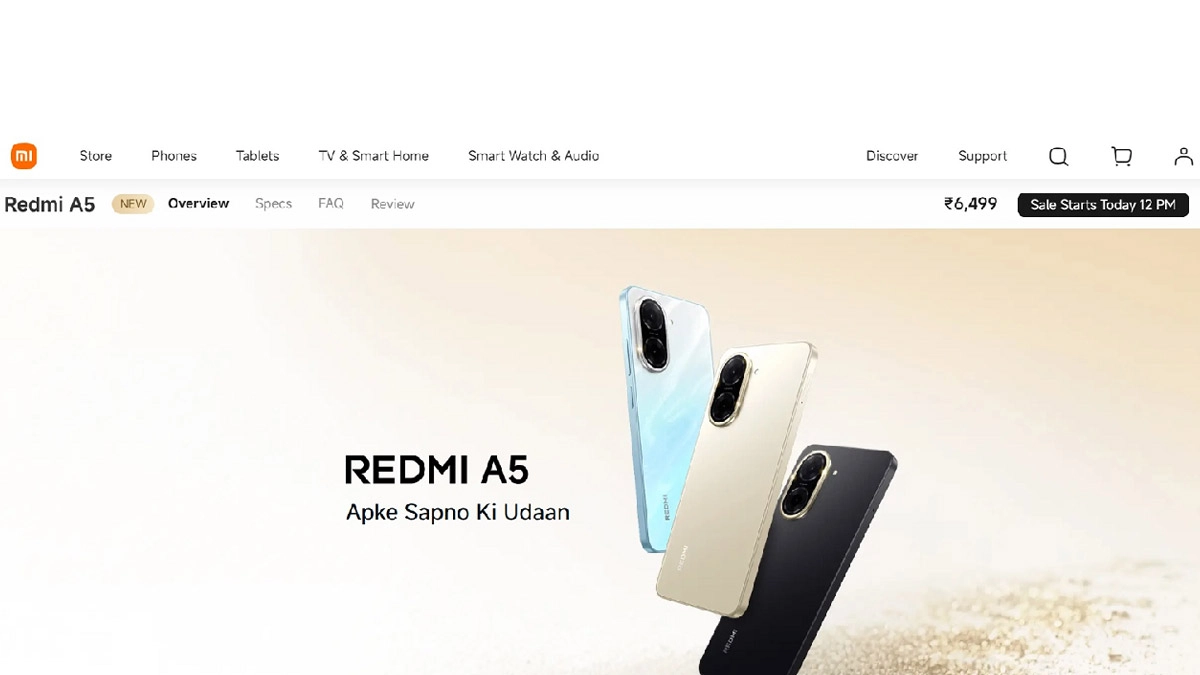Open the Smart Watch & Audio menu
Viewport: 1200px width, 675px height.
coord(534,156)
